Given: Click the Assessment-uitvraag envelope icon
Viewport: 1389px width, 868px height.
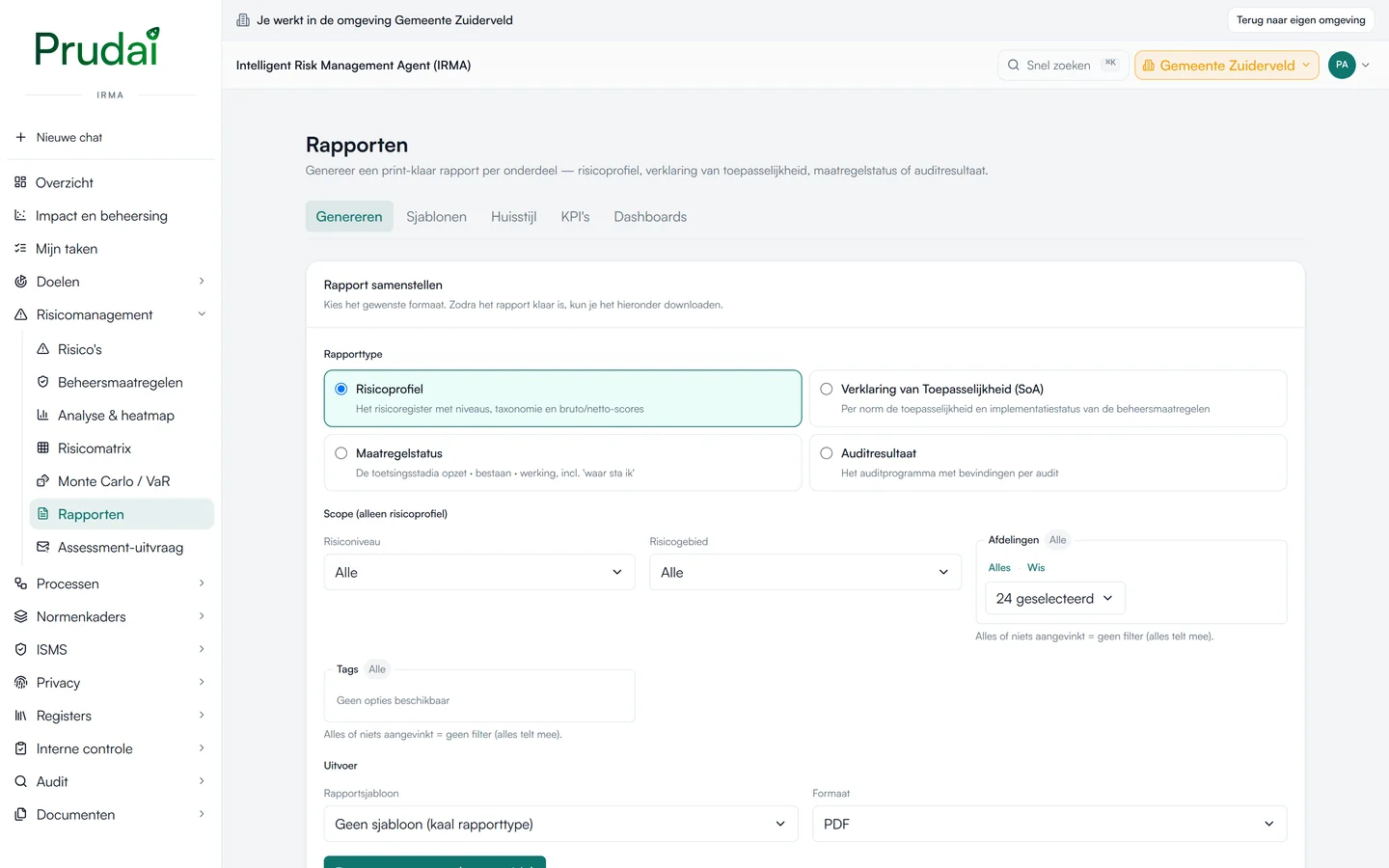Looking at the screenshot, I should tap(42, 547).
